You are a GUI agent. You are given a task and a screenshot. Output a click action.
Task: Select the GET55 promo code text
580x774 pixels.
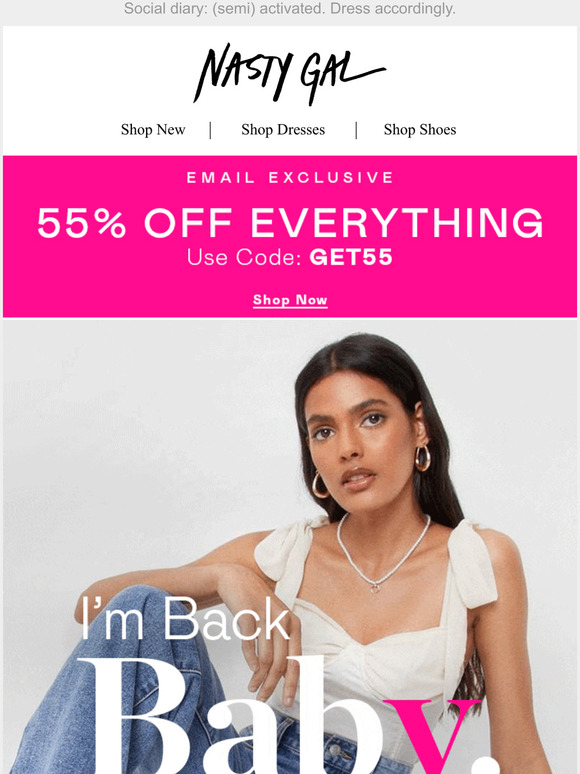pos(351,257)
